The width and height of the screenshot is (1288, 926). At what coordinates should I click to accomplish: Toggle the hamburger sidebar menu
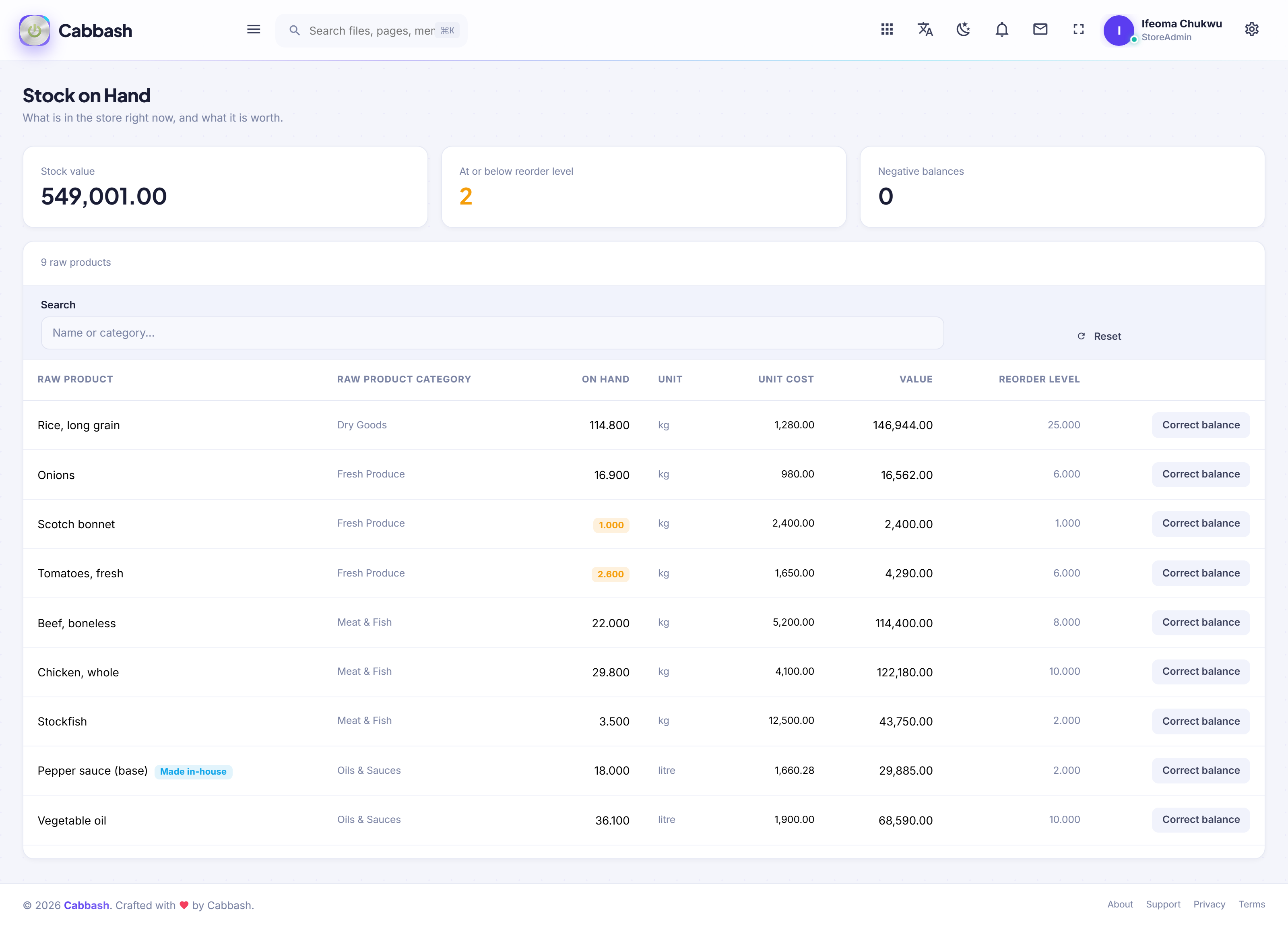click(253, 29)
